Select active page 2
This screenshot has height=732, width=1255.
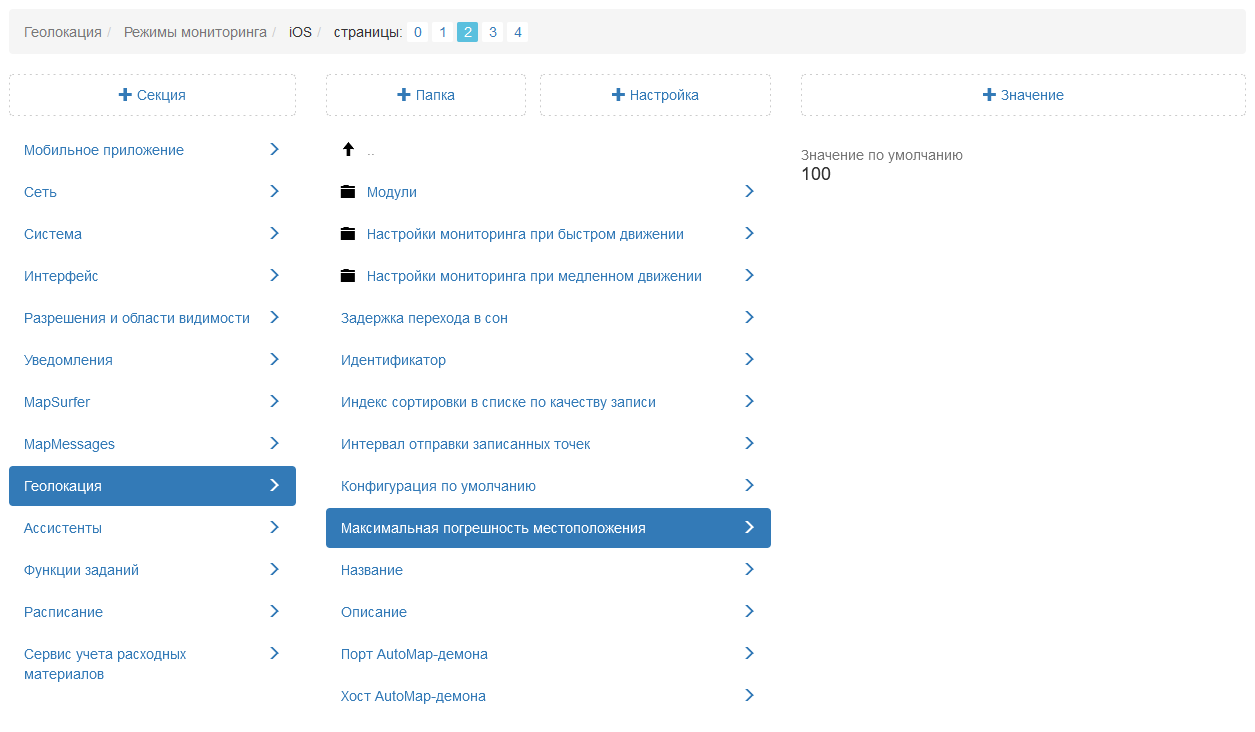point(467,32)
